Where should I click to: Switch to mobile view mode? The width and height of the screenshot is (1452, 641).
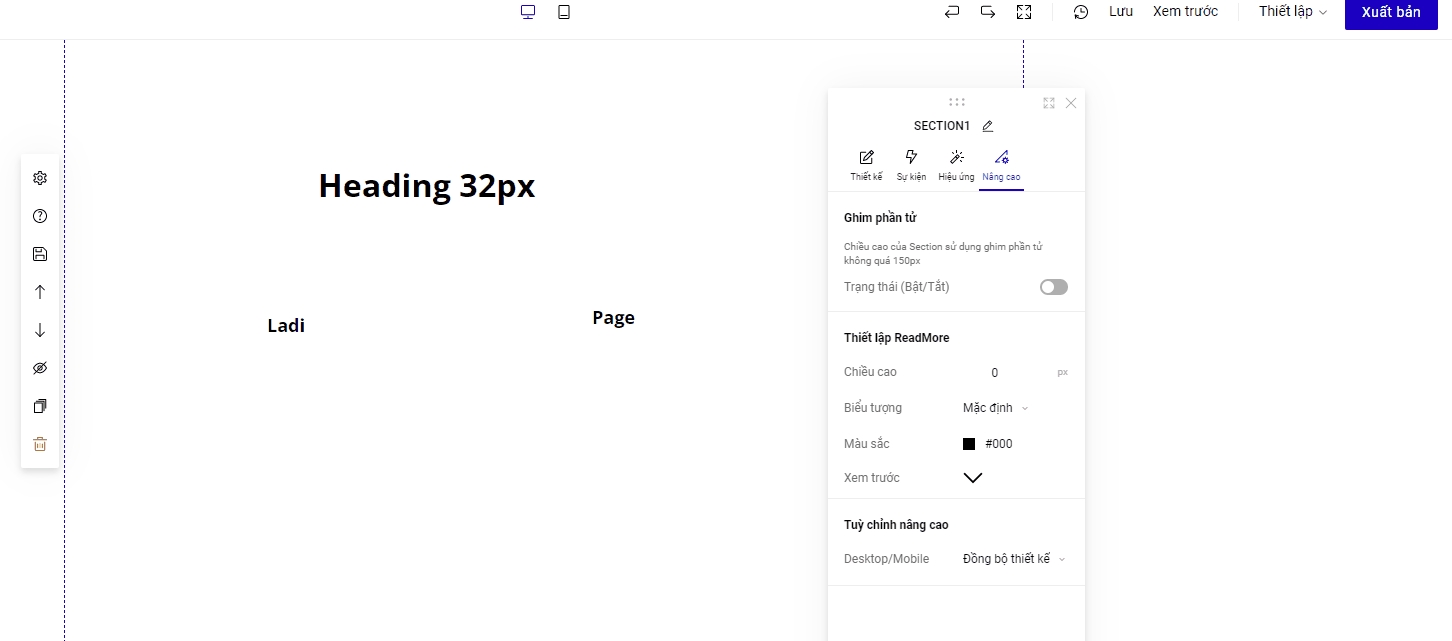point(564,12)
